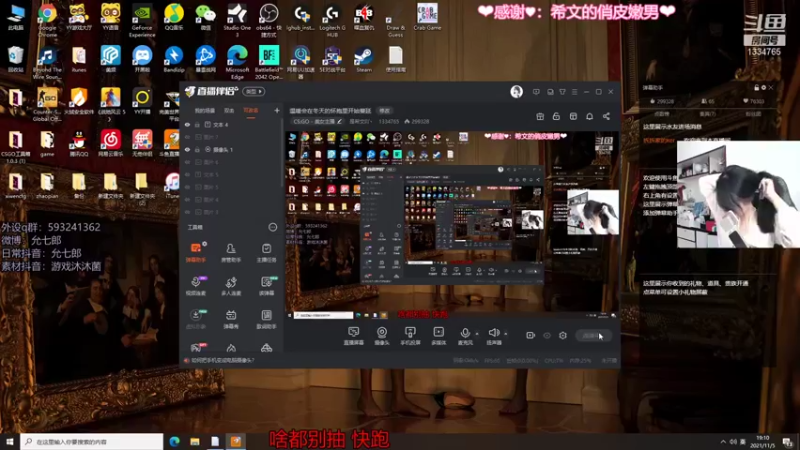The width and height of the screenshot is (800, 450).
Task: Open the mode switch pill near logo
Action: click(x=253, y=91)
